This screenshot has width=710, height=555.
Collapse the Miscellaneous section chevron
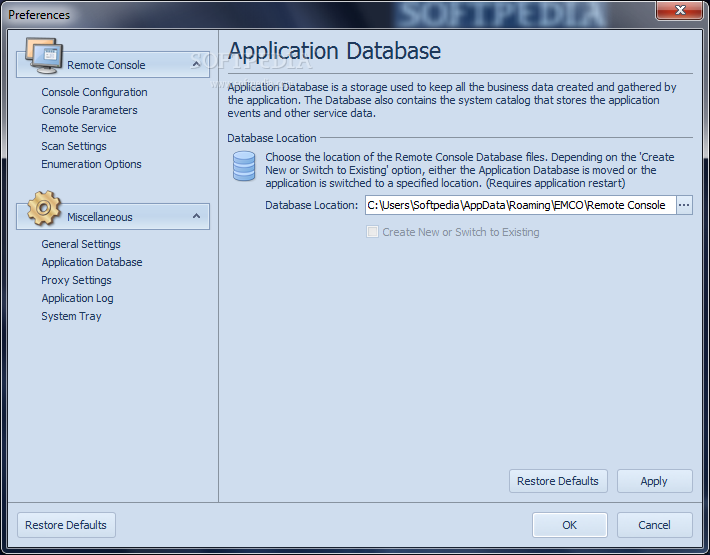click(x=196, y=216)
